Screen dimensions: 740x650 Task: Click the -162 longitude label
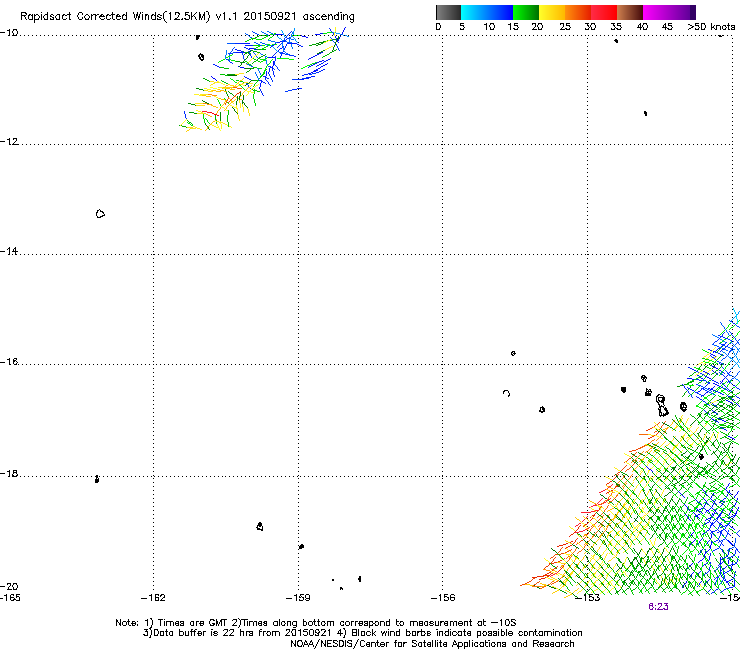[x=153, y=598]
